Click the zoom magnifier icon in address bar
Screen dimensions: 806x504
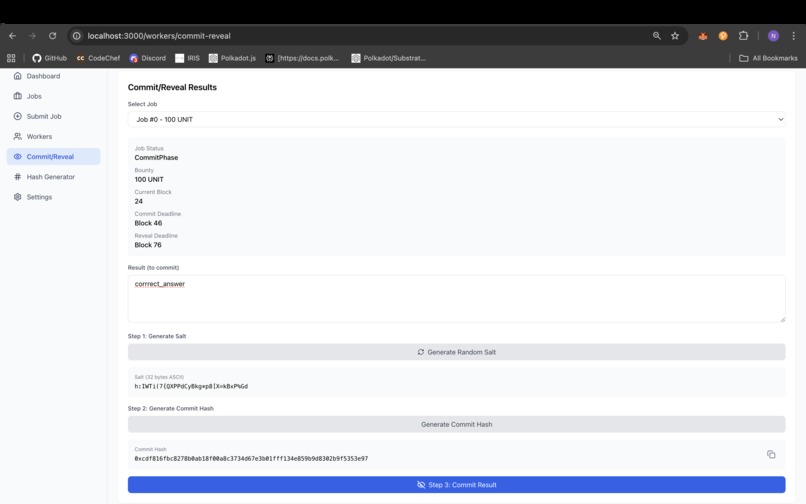coord(656,36)
